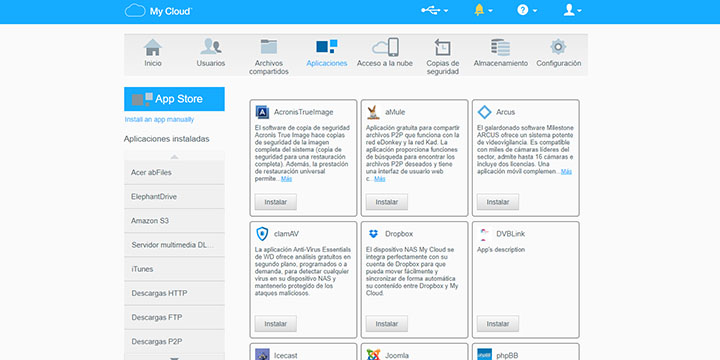Expand the dropdown arrow next to user icon

coord(579,11)
